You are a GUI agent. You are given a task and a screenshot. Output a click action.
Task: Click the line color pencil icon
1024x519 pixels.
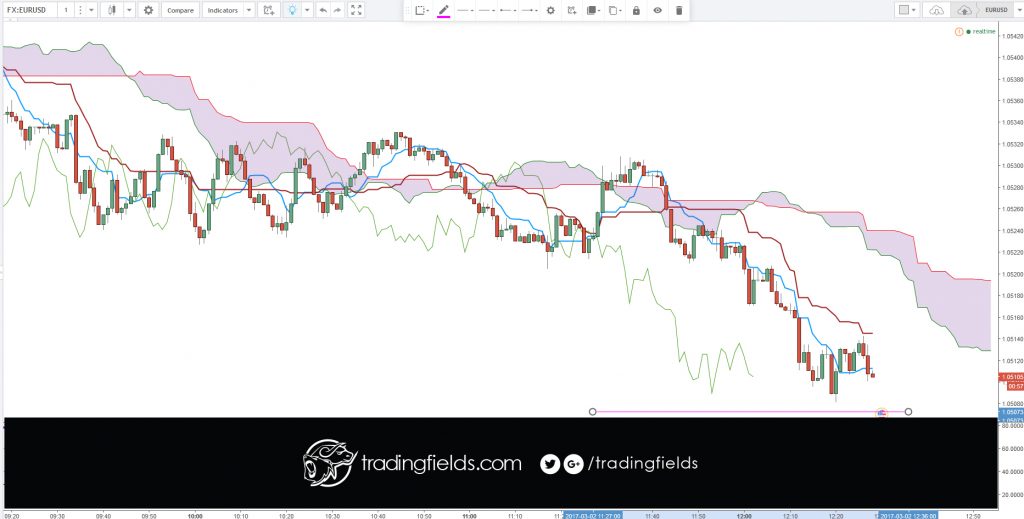tap(443, 10)
